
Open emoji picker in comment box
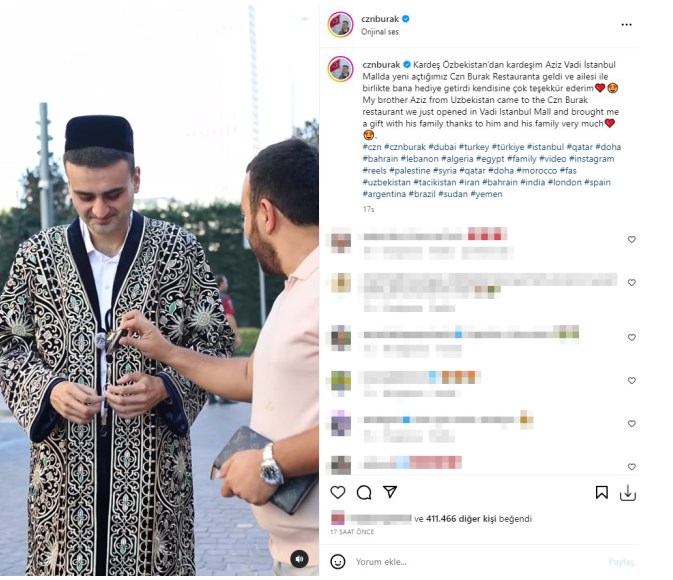(338, 561)
